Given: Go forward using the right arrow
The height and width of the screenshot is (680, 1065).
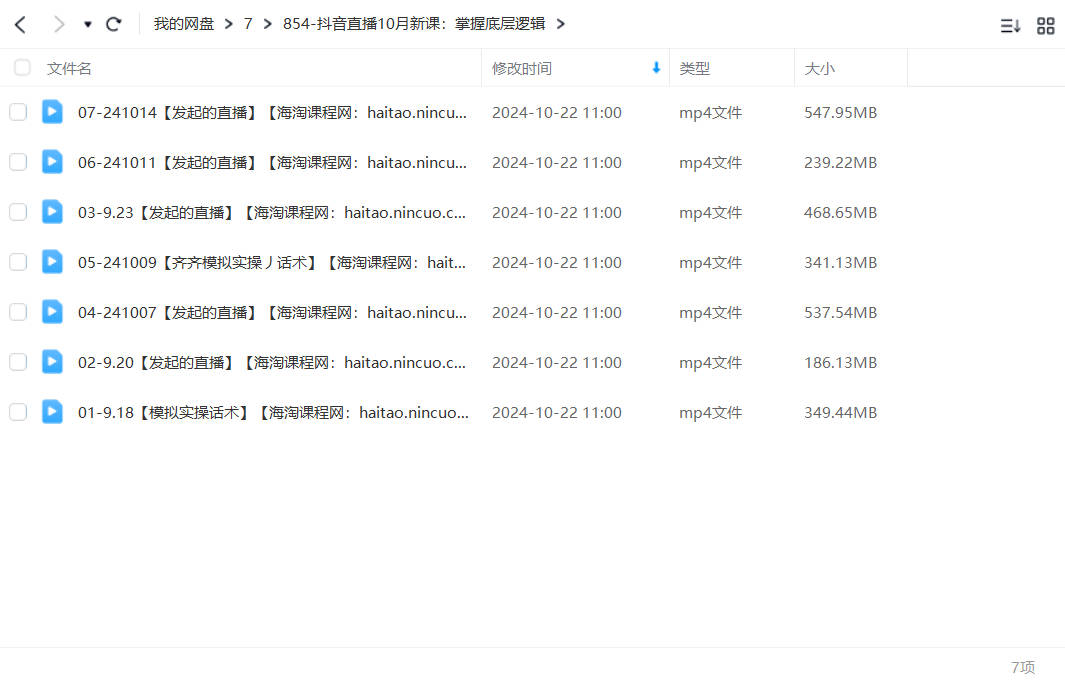Looking at the screenshot, I should point(59,25).
